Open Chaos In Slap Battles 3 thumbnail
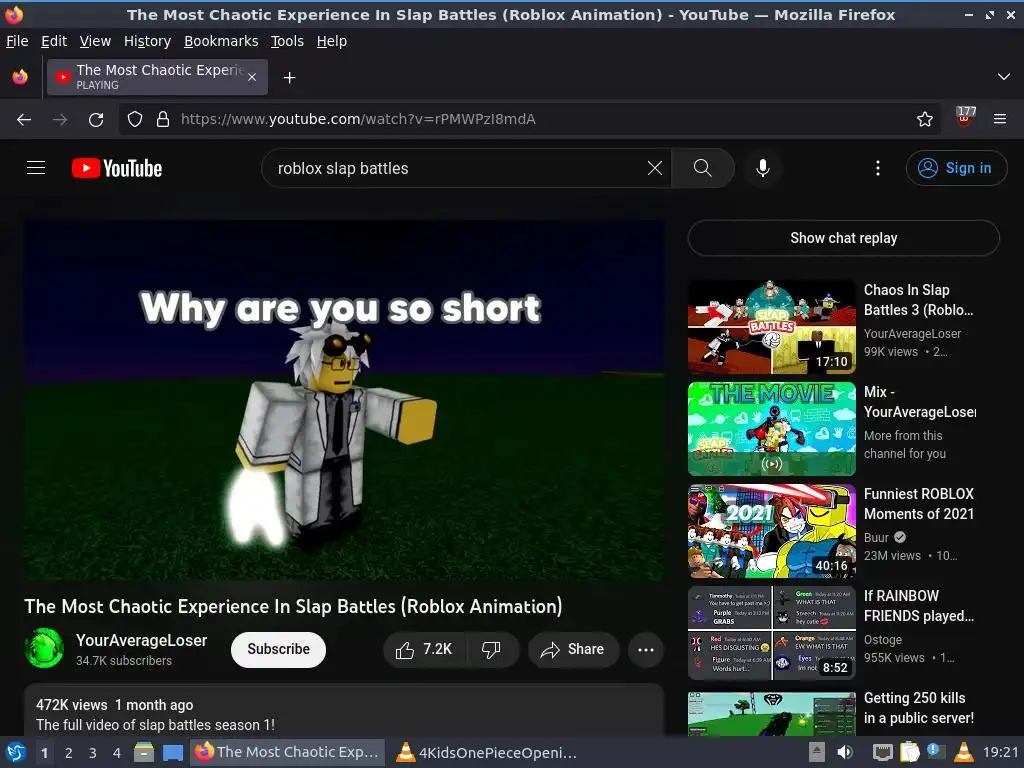The height and width of the screenshot is (768, 1024). point(771,327)
